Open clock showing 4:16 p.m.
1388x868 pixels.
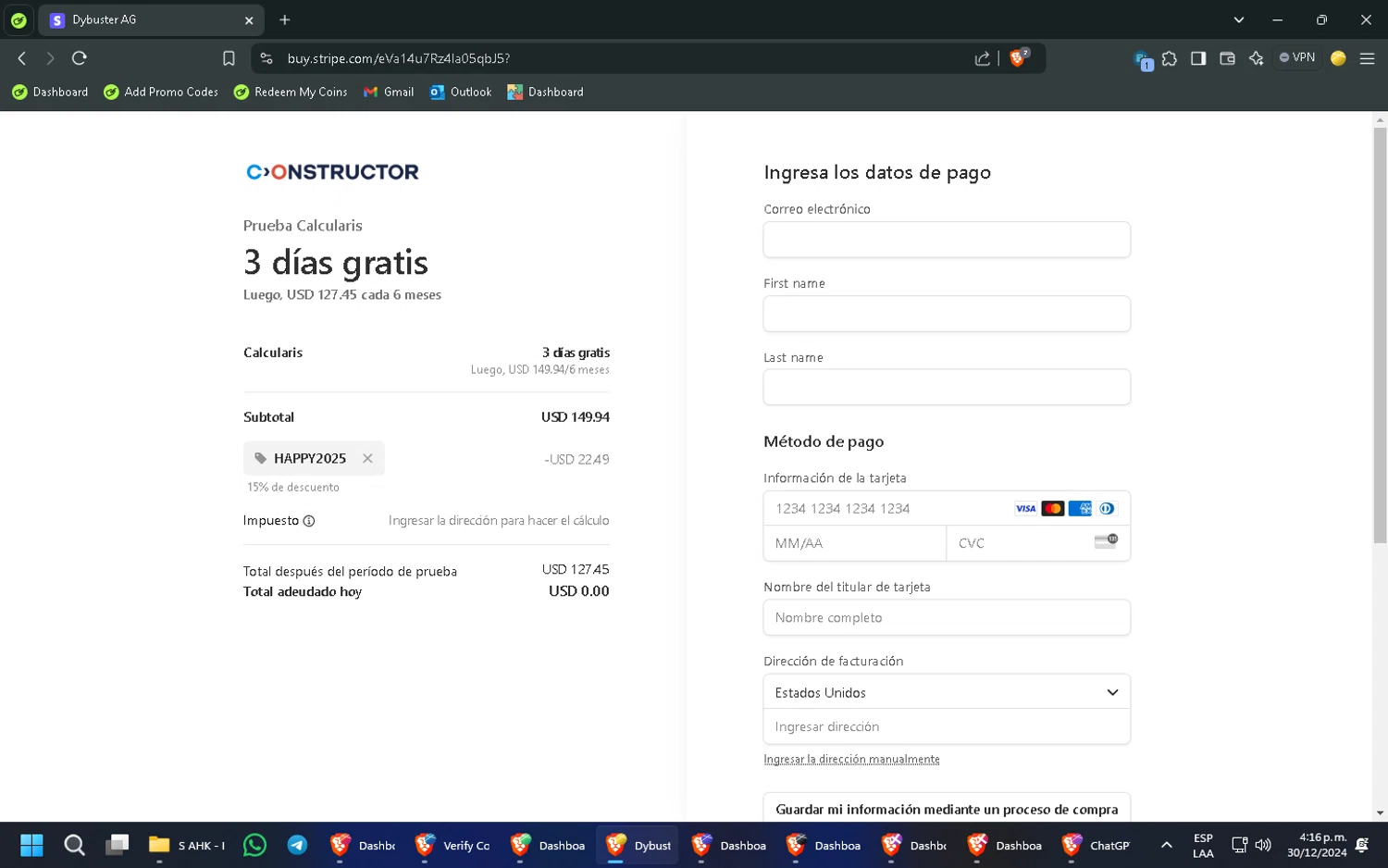[1317, 845]
